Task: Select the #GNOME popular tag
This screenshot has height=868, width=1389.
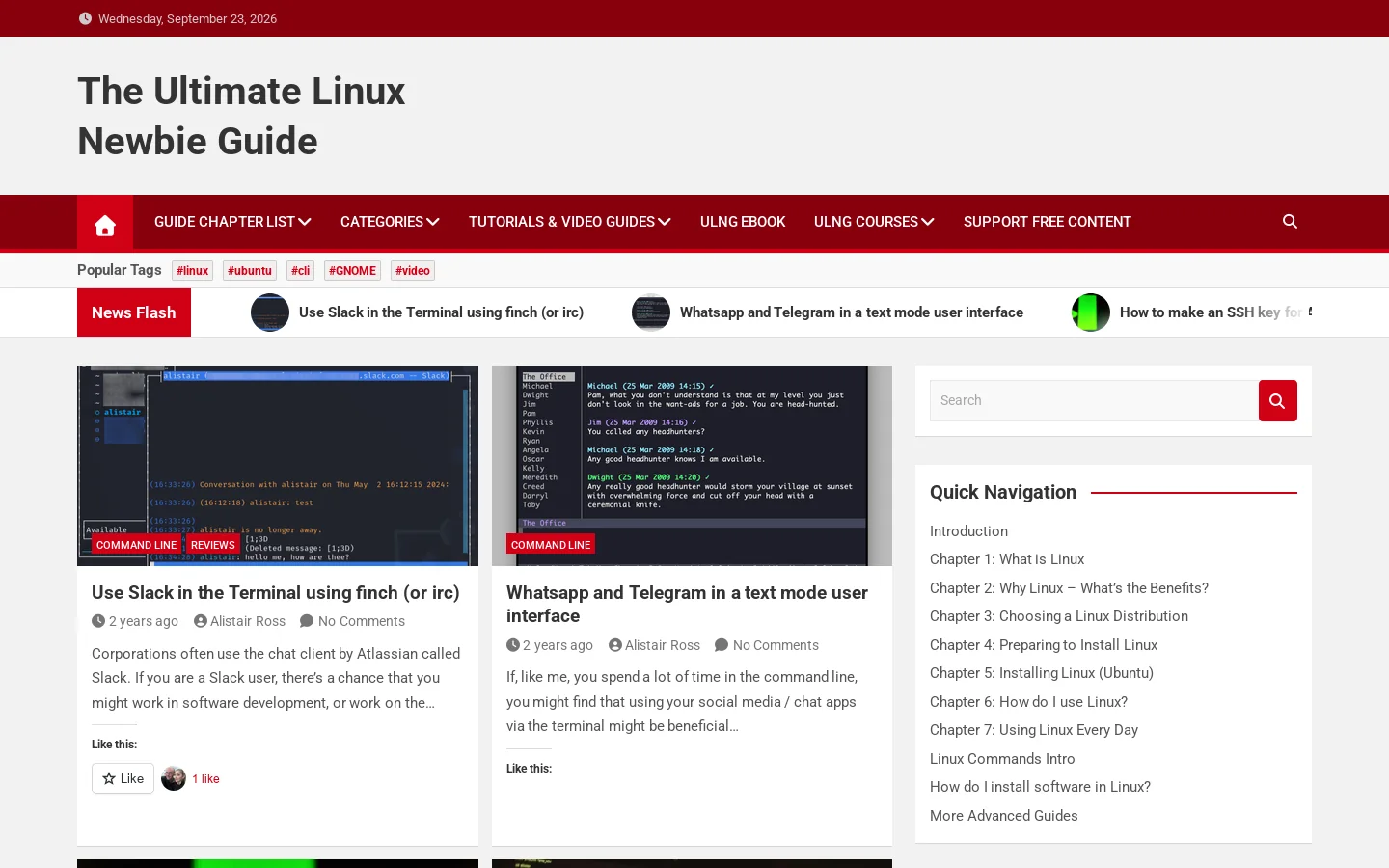Action: tap(352, 271)
